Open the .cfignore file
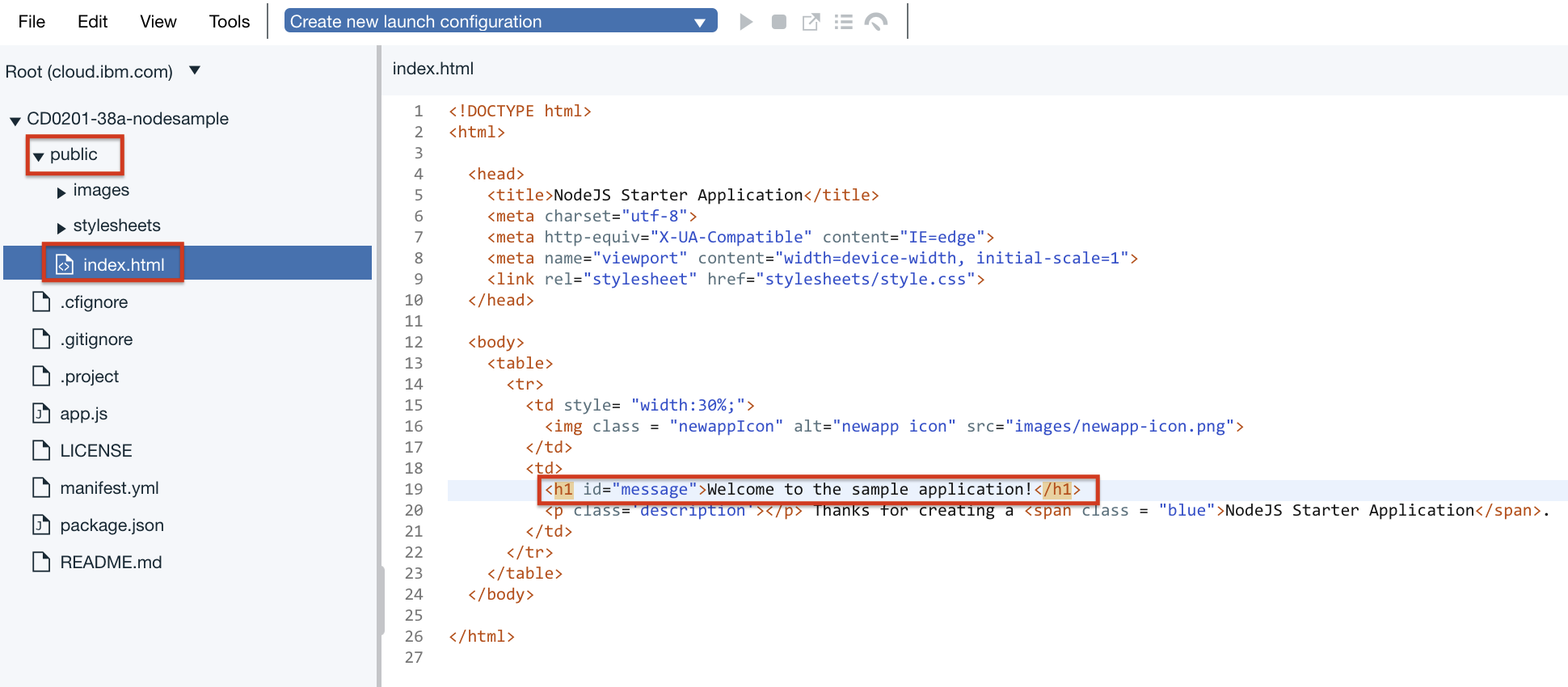The height and width of the screenshot is (687, 1568). [94, 302]
